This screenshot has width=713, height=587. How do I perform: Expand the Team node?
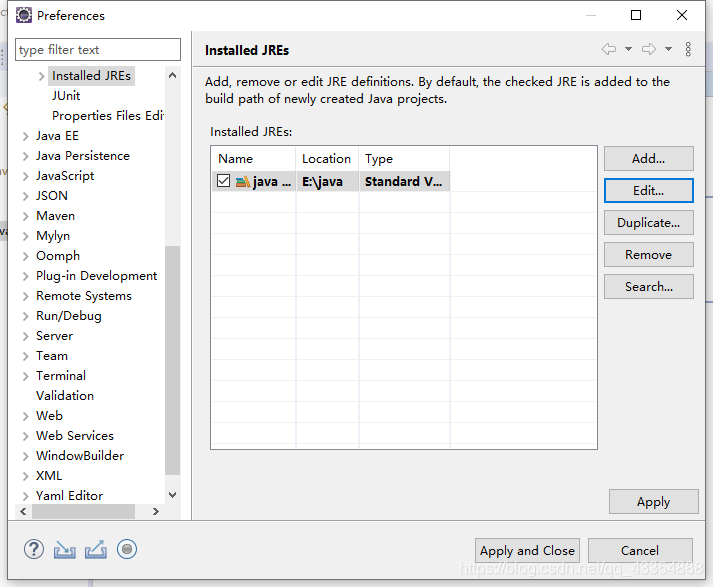(25, 356)
